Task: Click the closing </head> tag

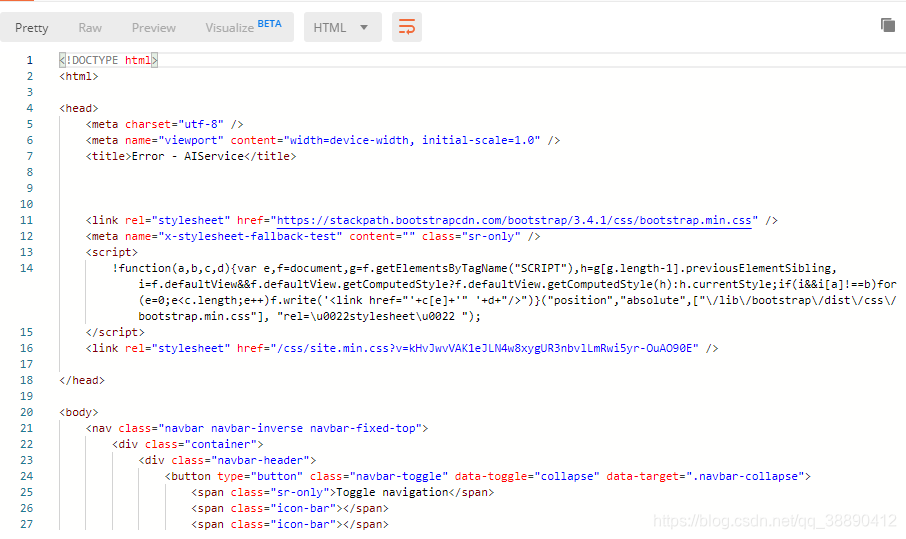Action: [x=82, y=380]
